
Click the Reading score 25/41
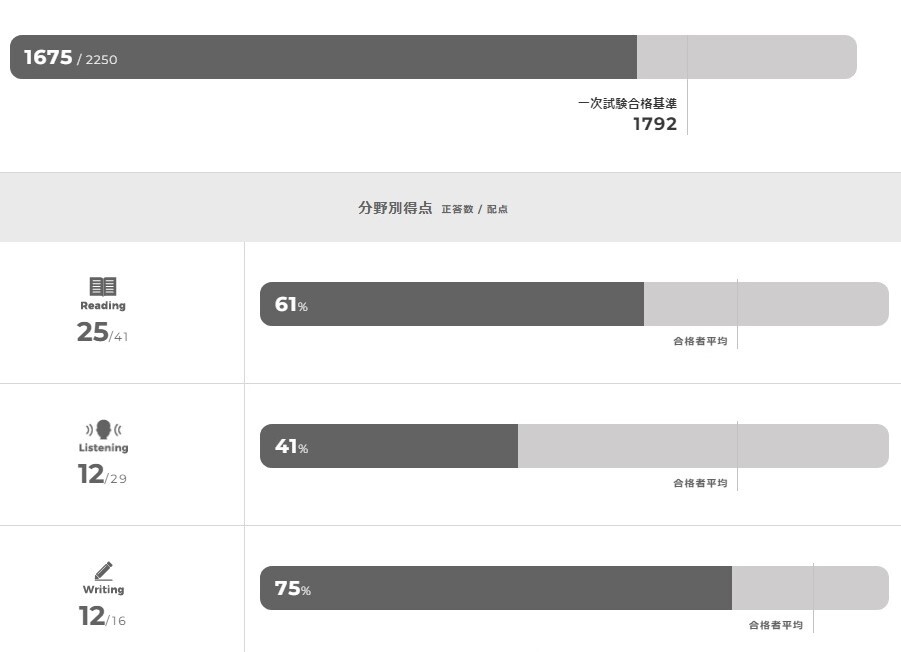click(102, 333)
